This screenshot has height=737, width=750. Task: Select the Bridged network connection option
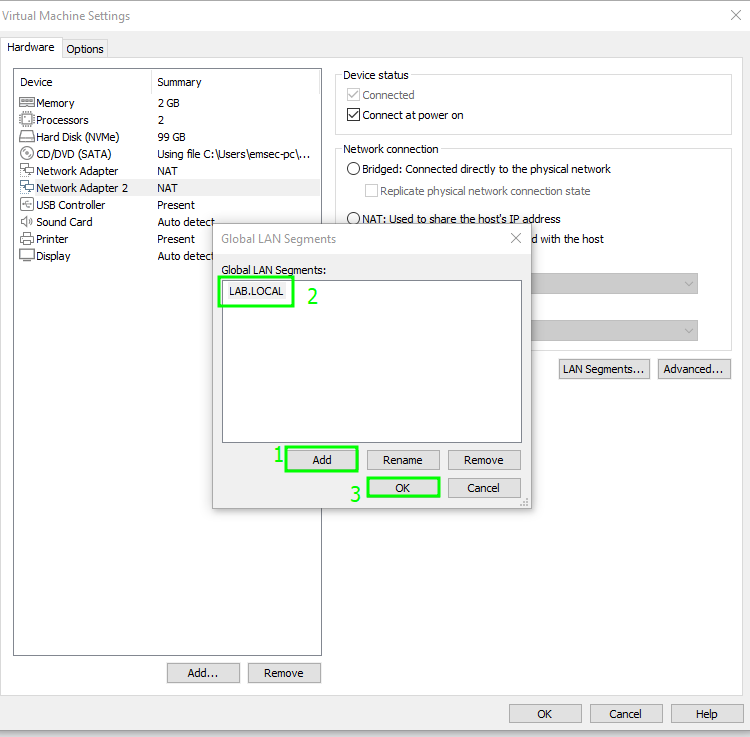(353, 168)
